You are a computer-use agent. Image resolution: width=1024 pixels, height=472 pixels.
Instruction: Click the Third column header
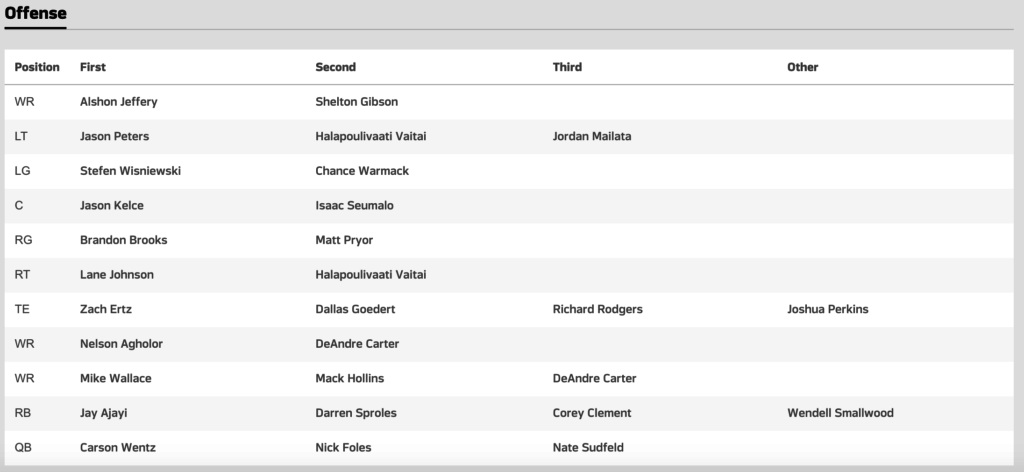567,67
